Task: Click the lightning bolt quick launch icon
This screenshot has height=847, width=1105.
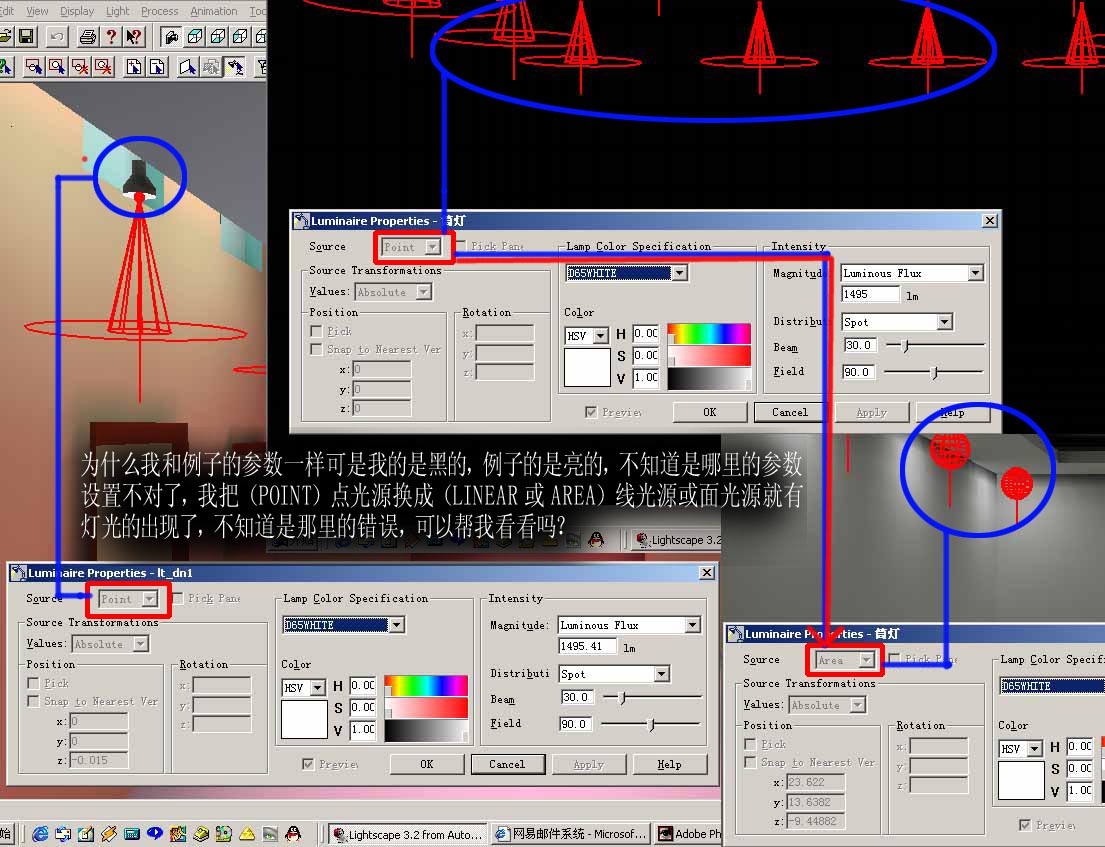Action: [109, 834]
